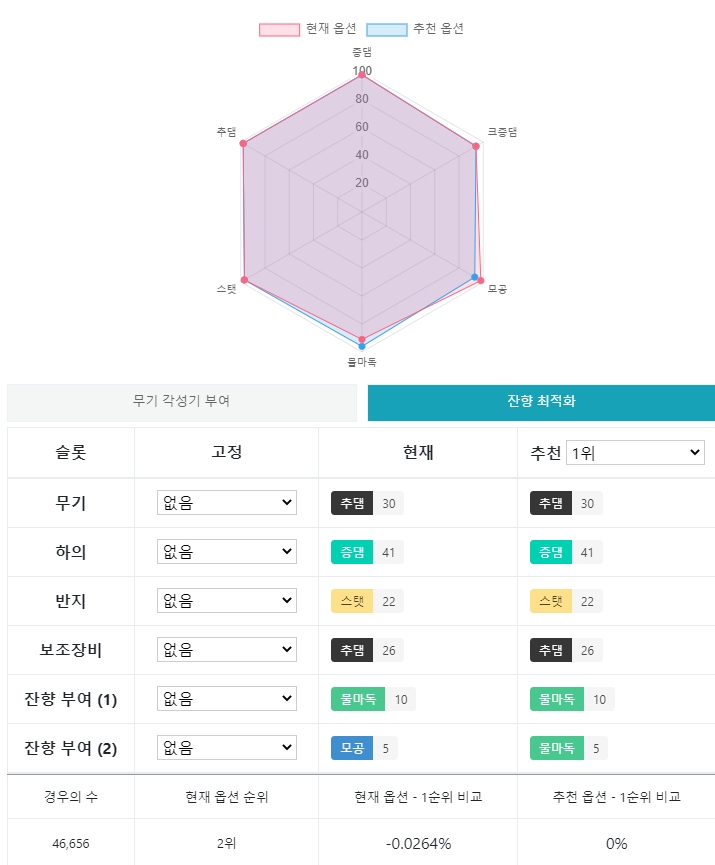The height and width of the screenshot is (865, 715).
Task: Toggle the 현재 옵션 legend swatch
Action: 280,29
